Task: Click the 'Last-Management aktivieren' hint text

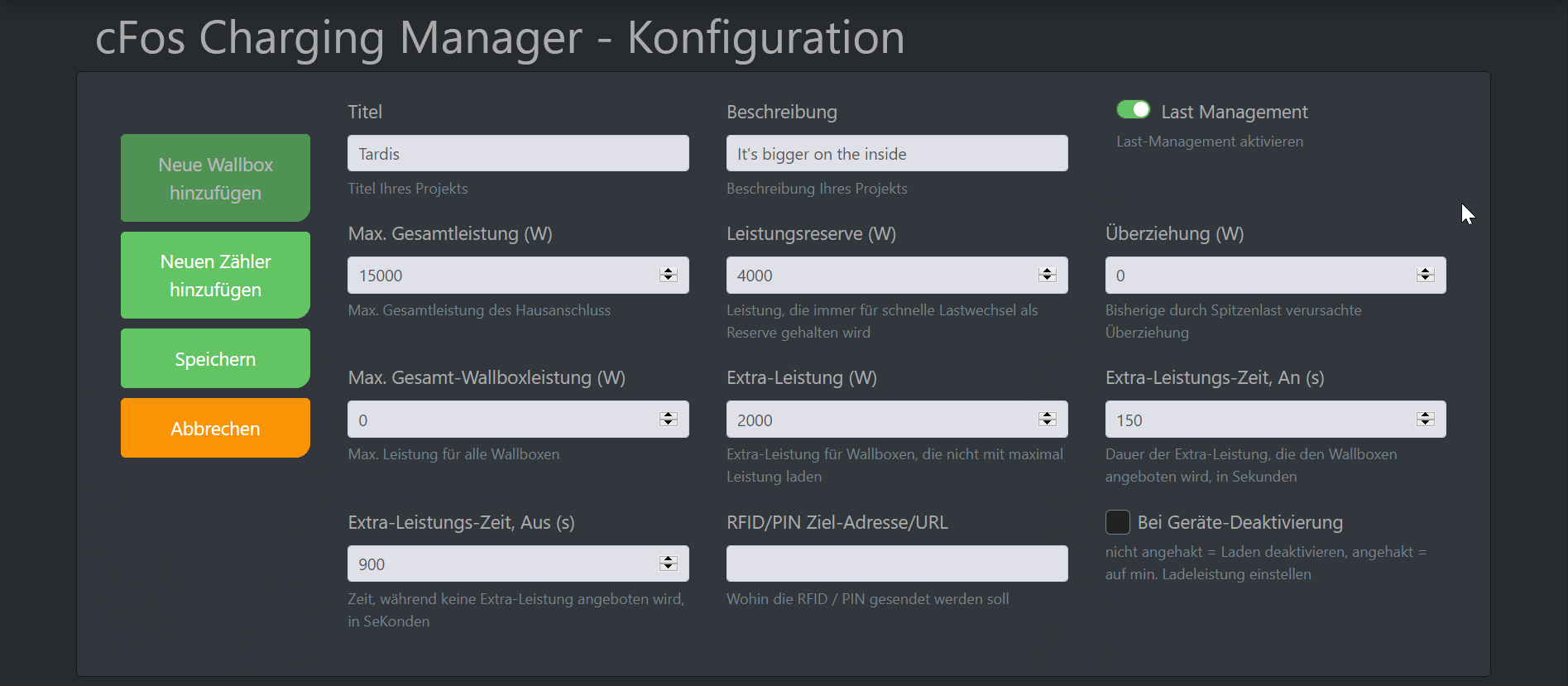Action: click(x=1210, y=142)
